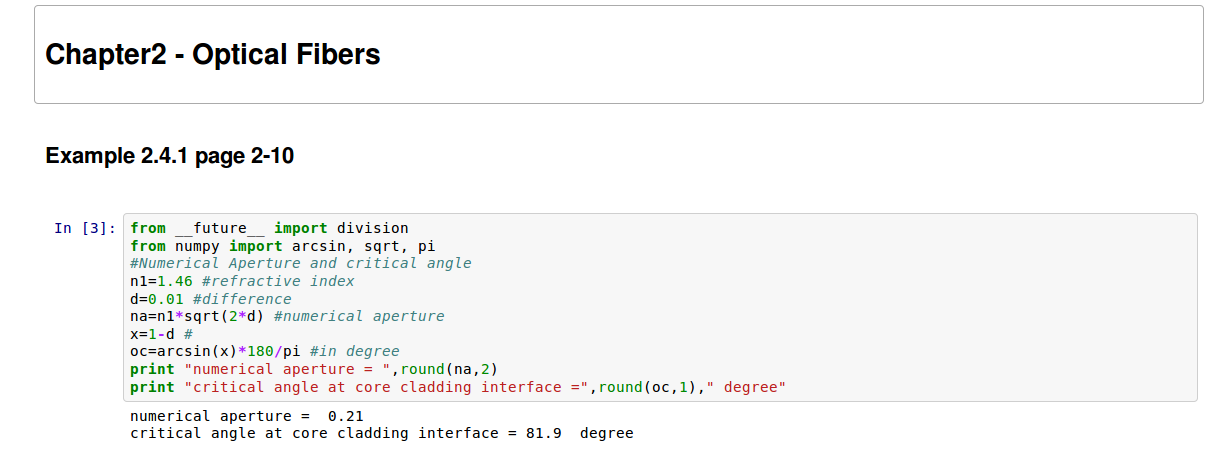This screenshot has width=1227, height=463.
Task: Click the oc=arcsin(x)*180/pi expression
Action: (215, 351)
